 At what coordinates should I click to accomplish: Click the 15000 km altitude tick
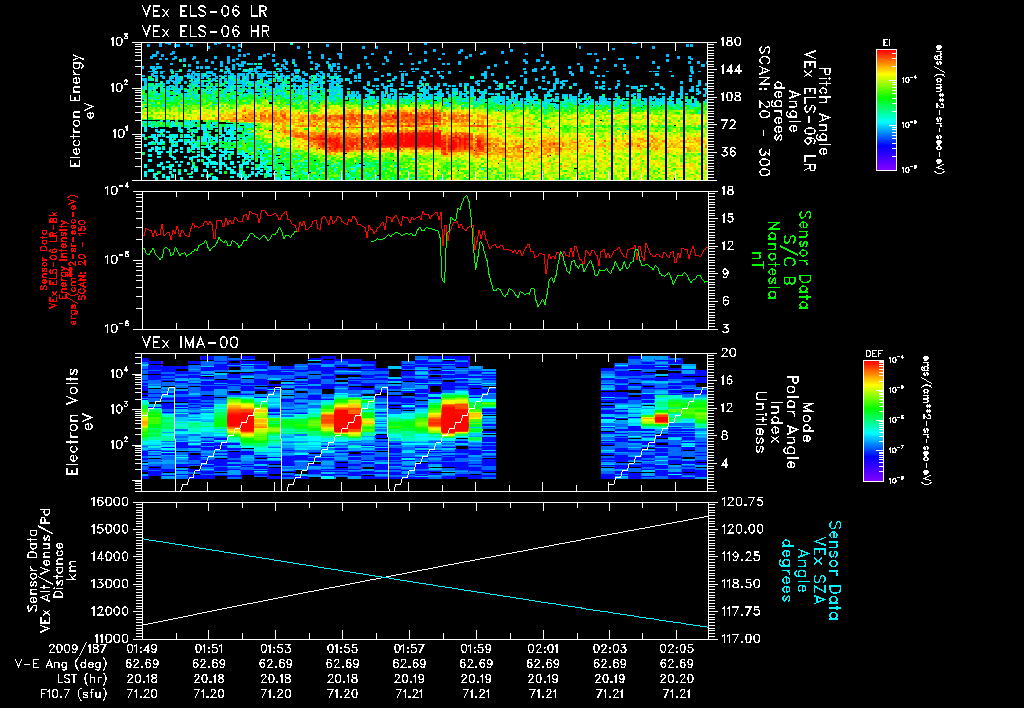pos(110,529)
